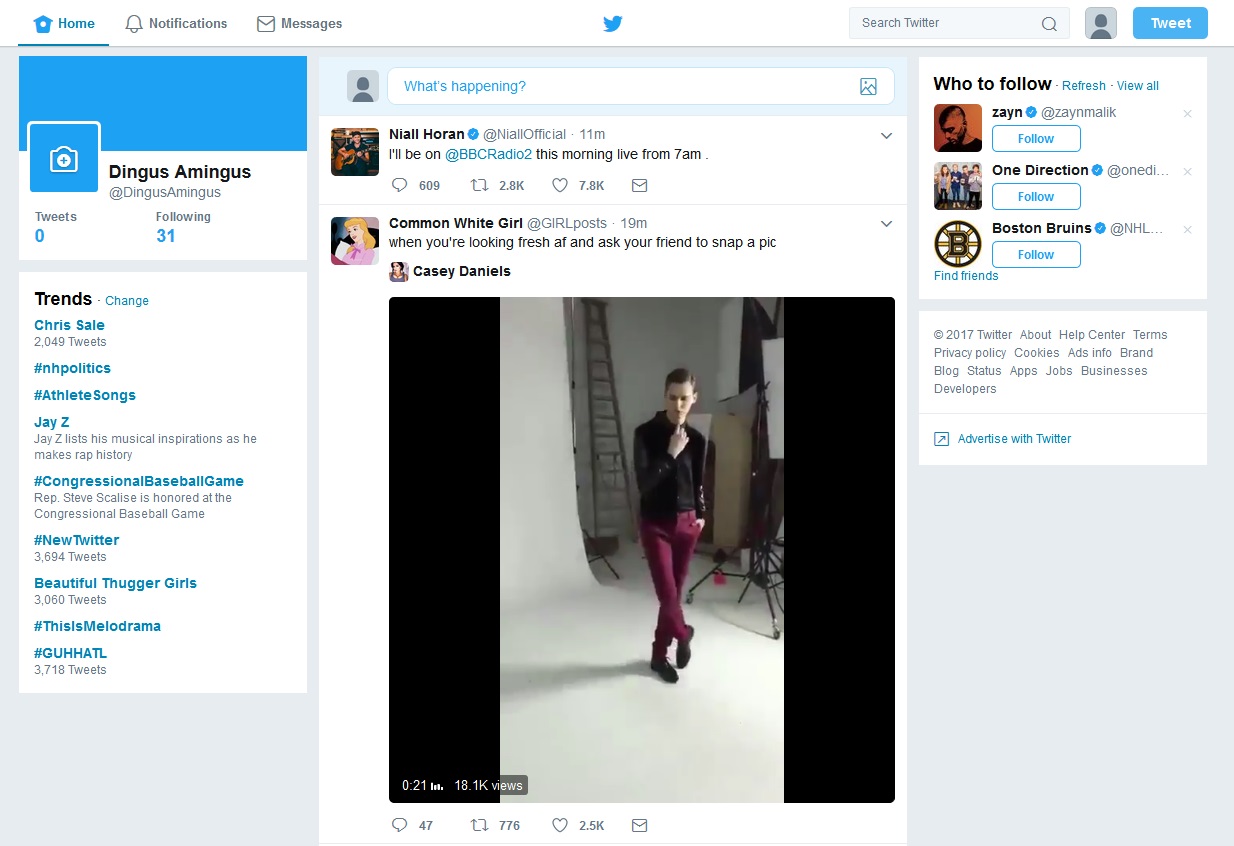
Task: Open the Chris Sale trend
Action: tap(69, 325)
